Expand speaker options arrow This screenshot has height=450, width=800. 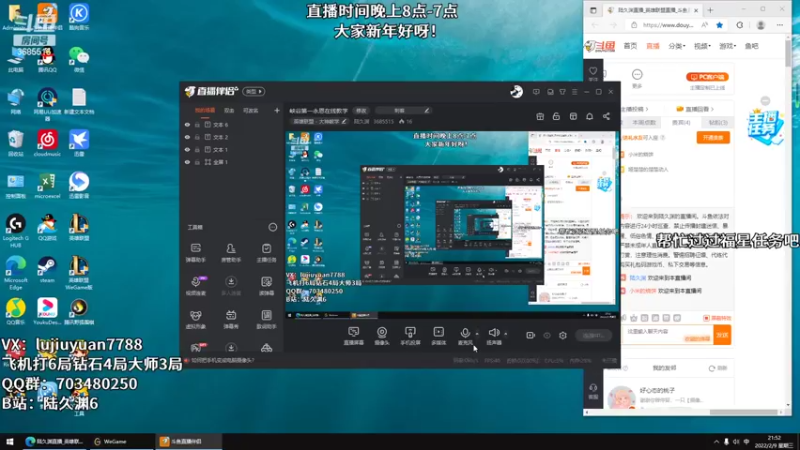[506, 334]
